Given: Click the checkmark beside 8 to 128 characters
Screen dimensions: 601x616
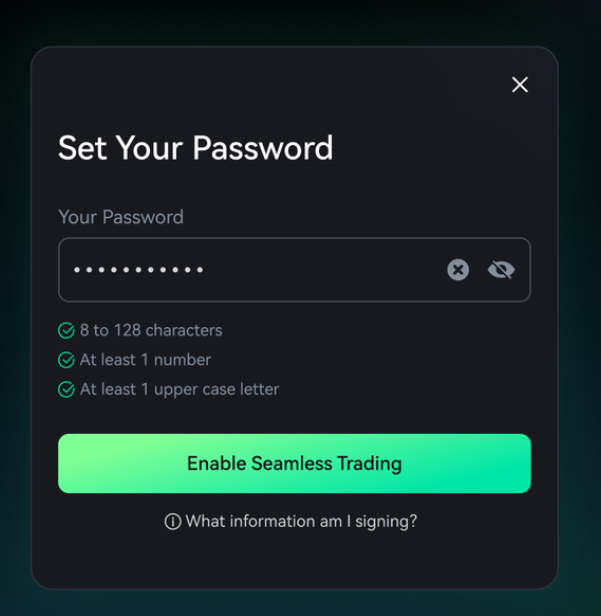Looking at the screenshot, I should pyautogui.click(x=66, y=330).
